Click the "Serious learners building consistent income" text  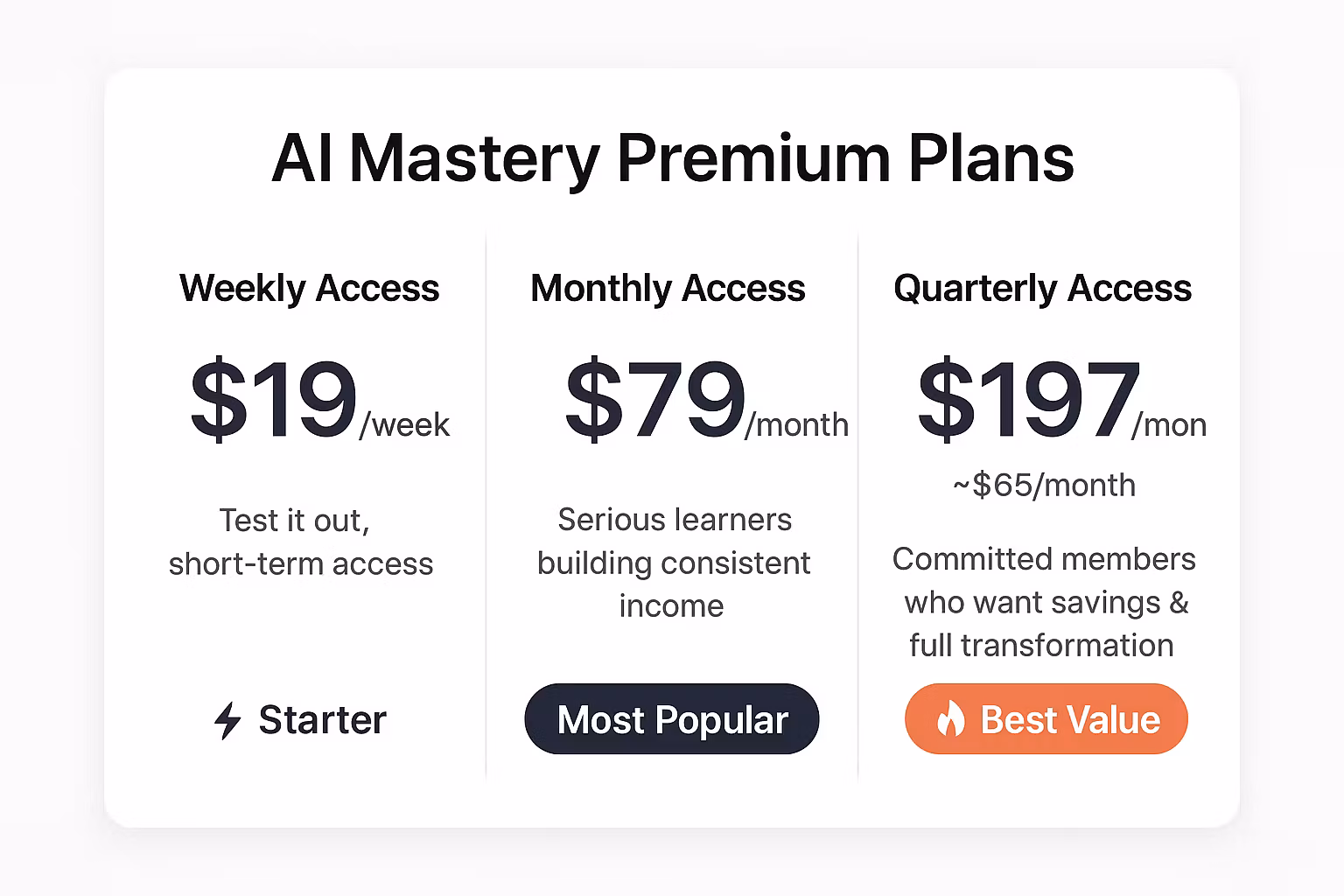click(x=673, y=563)
